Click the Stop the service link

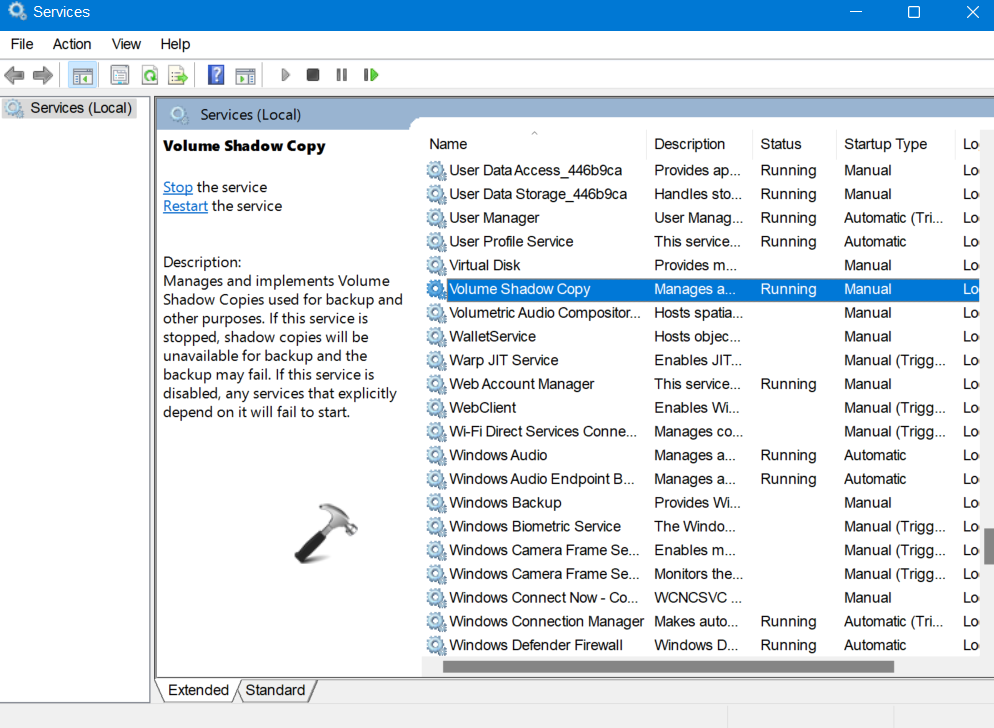click(178, 187)
